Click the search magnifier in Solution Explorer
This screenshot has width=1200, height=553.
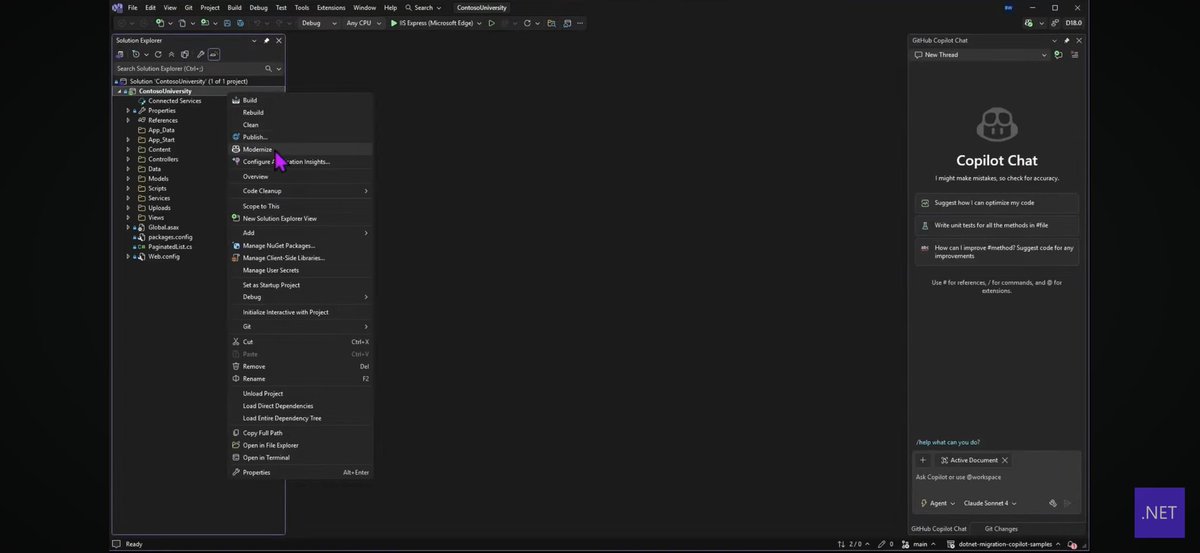pos(268,68)
